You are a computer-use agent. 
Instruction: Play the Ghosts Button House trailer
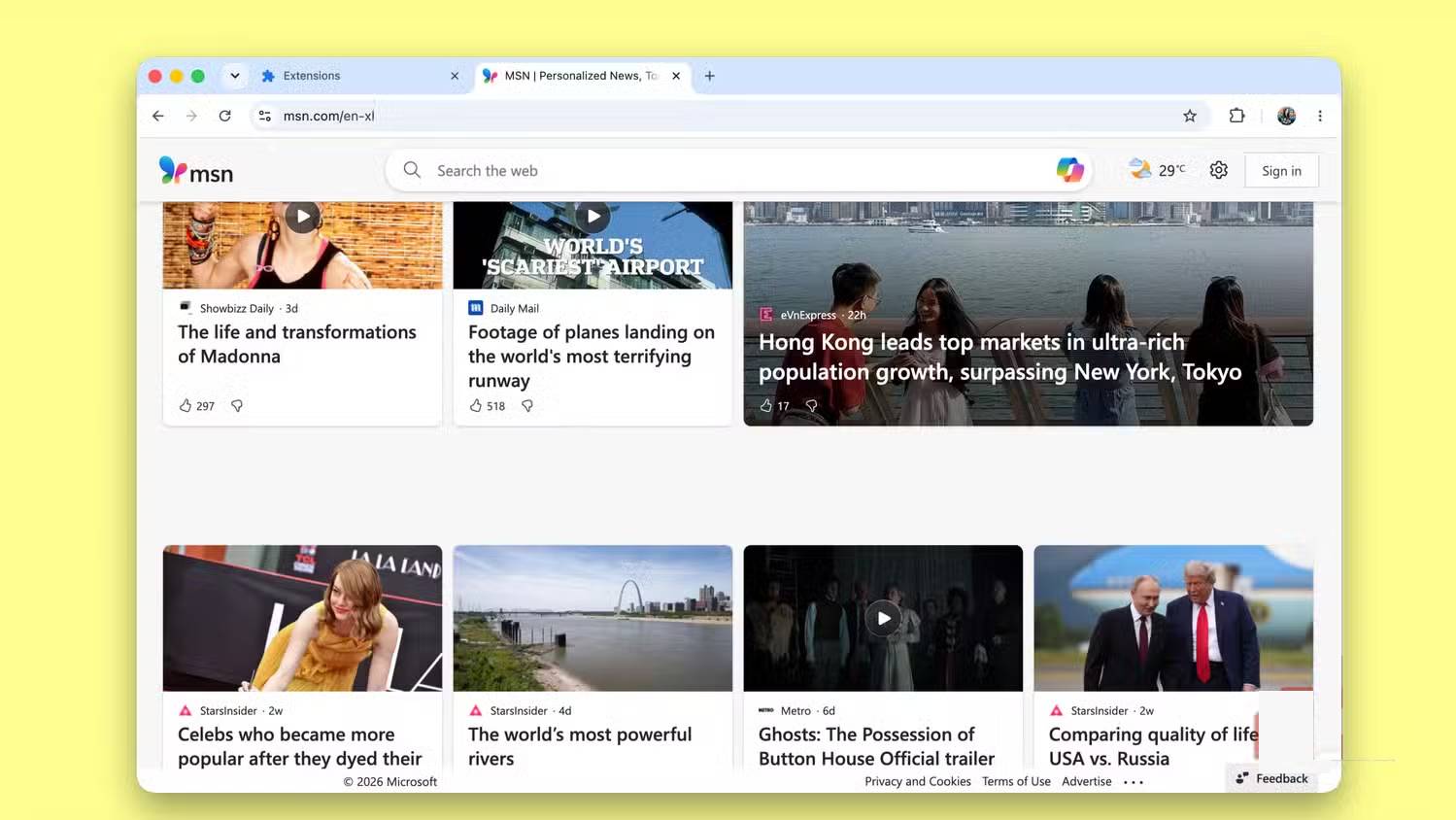(x=883, y=618)
